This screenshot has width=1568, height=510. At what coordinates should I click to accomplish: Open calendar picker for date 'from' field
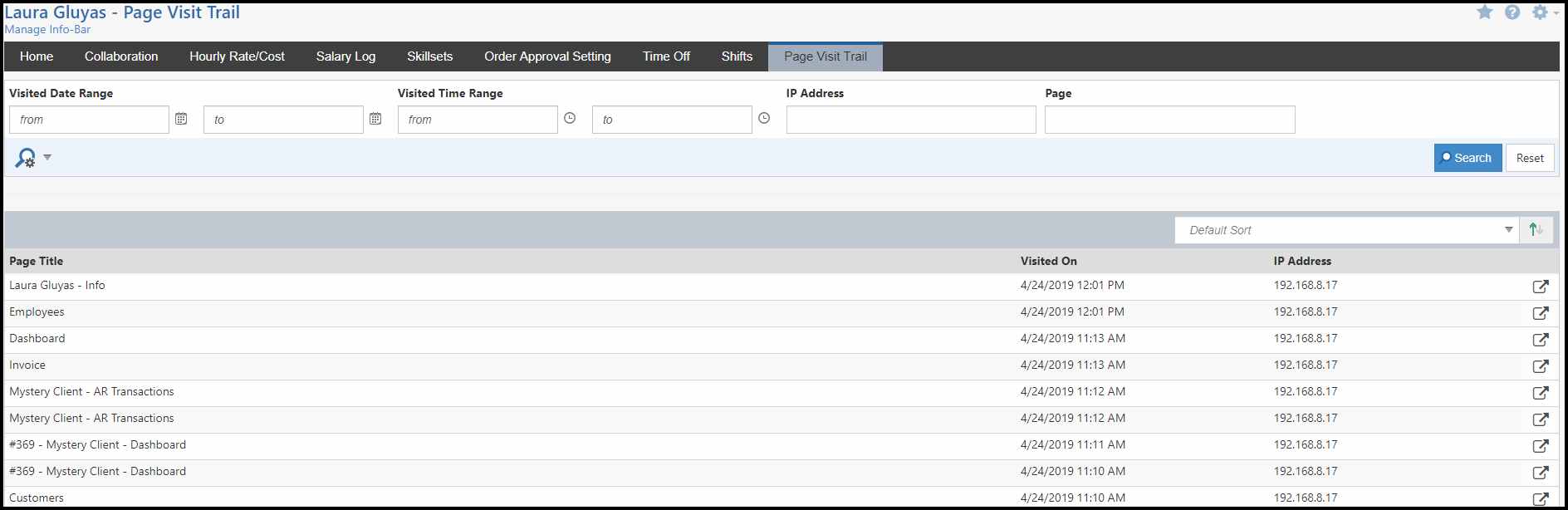[181, 119]
